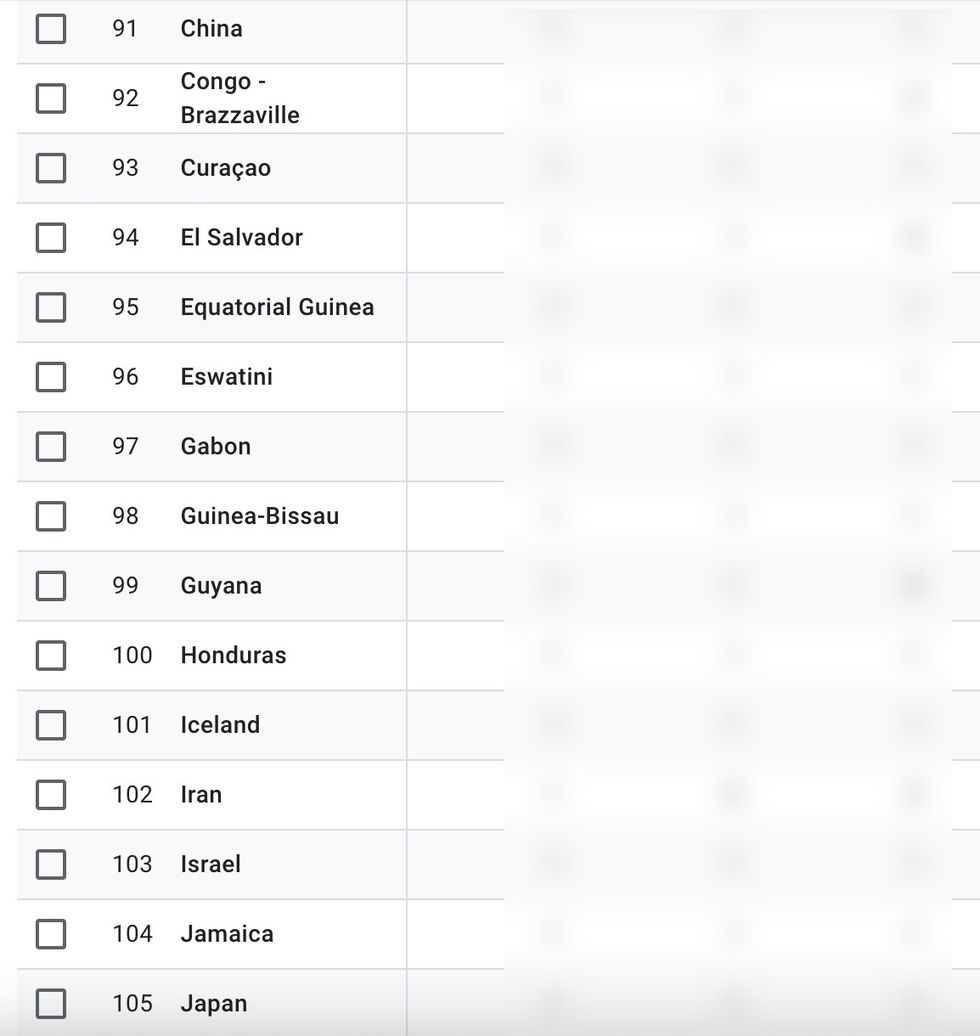Screen dimensions: 980x1036
Task: Select the Guyana checkbox
Action: coord(51,585)
